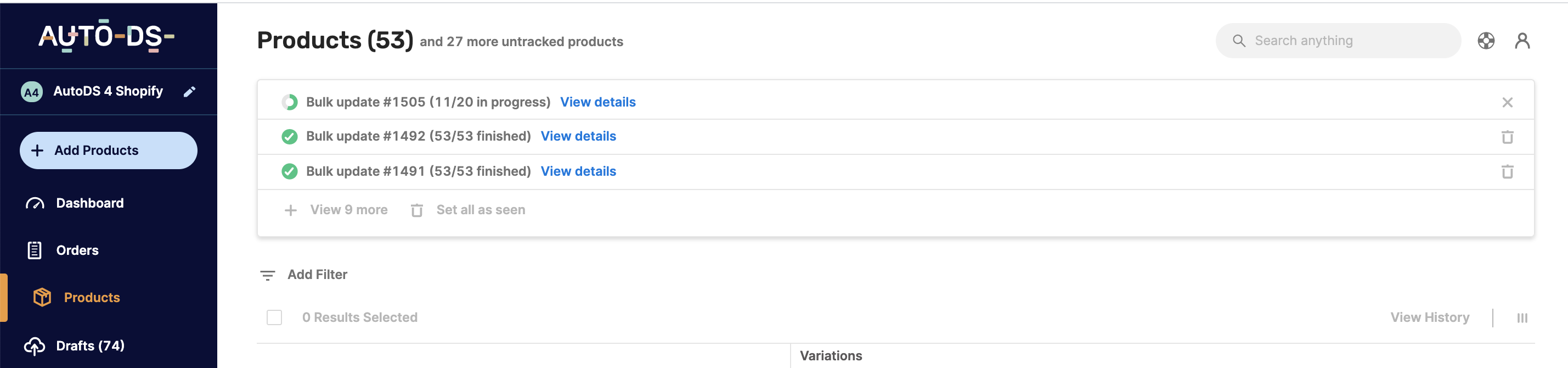Dismiss the Bulk update #1505 in-progress notification
The height and width of the screenshot is (368, 1568).
[x=1507, y=102]
